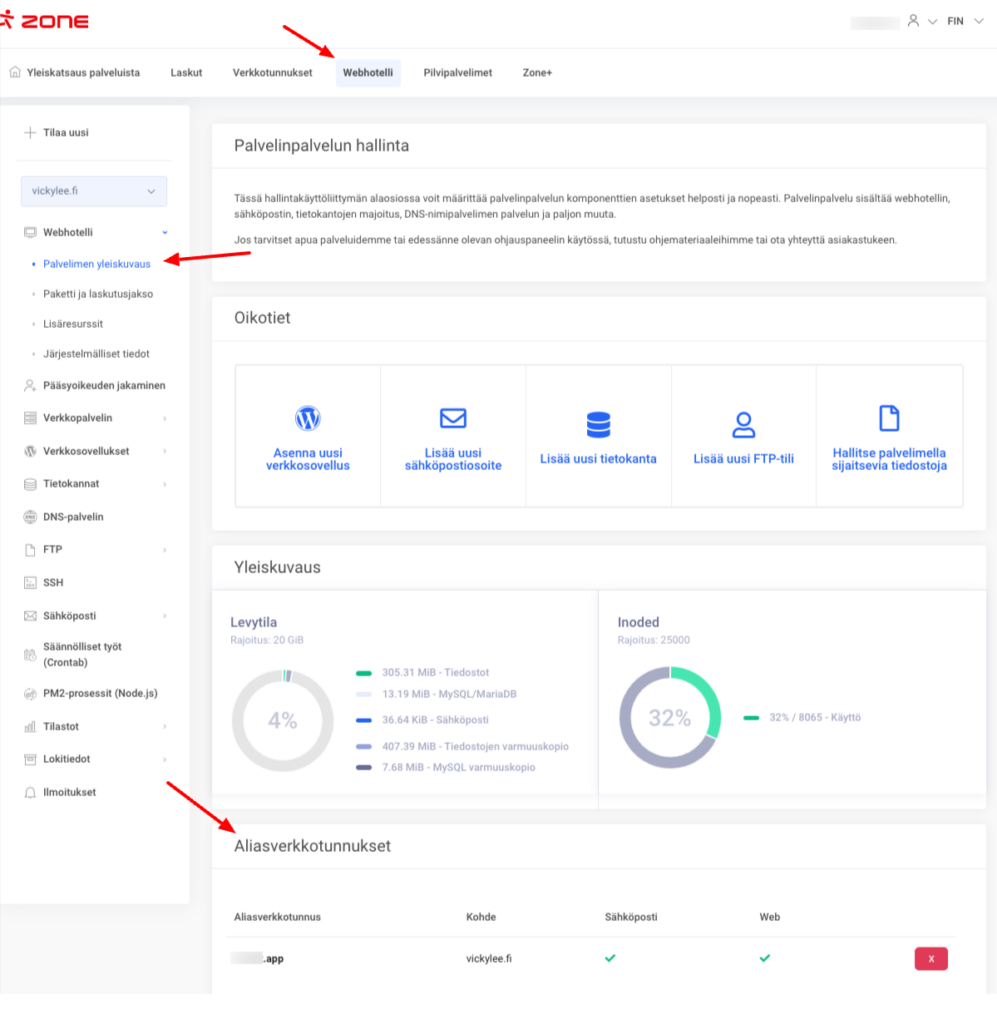
Task: Open the FIN language selector
Action: [x=963, y=21]
